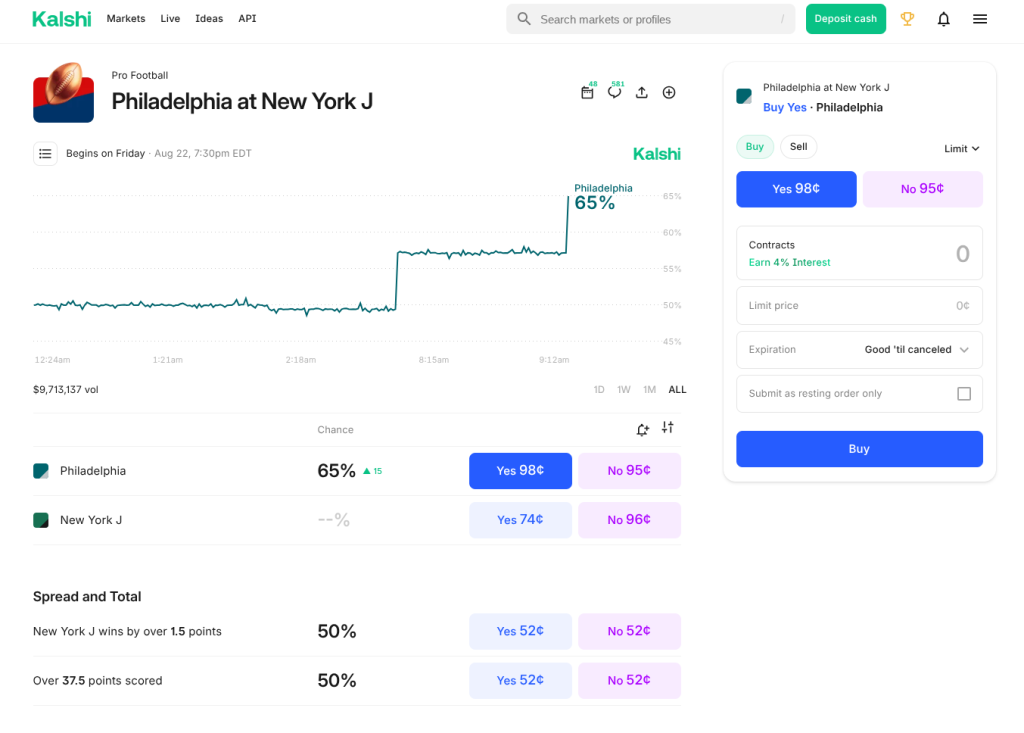Click New York J No 96¢ button
Screen dimensions: 1024x733
click(x=630, y=520)
